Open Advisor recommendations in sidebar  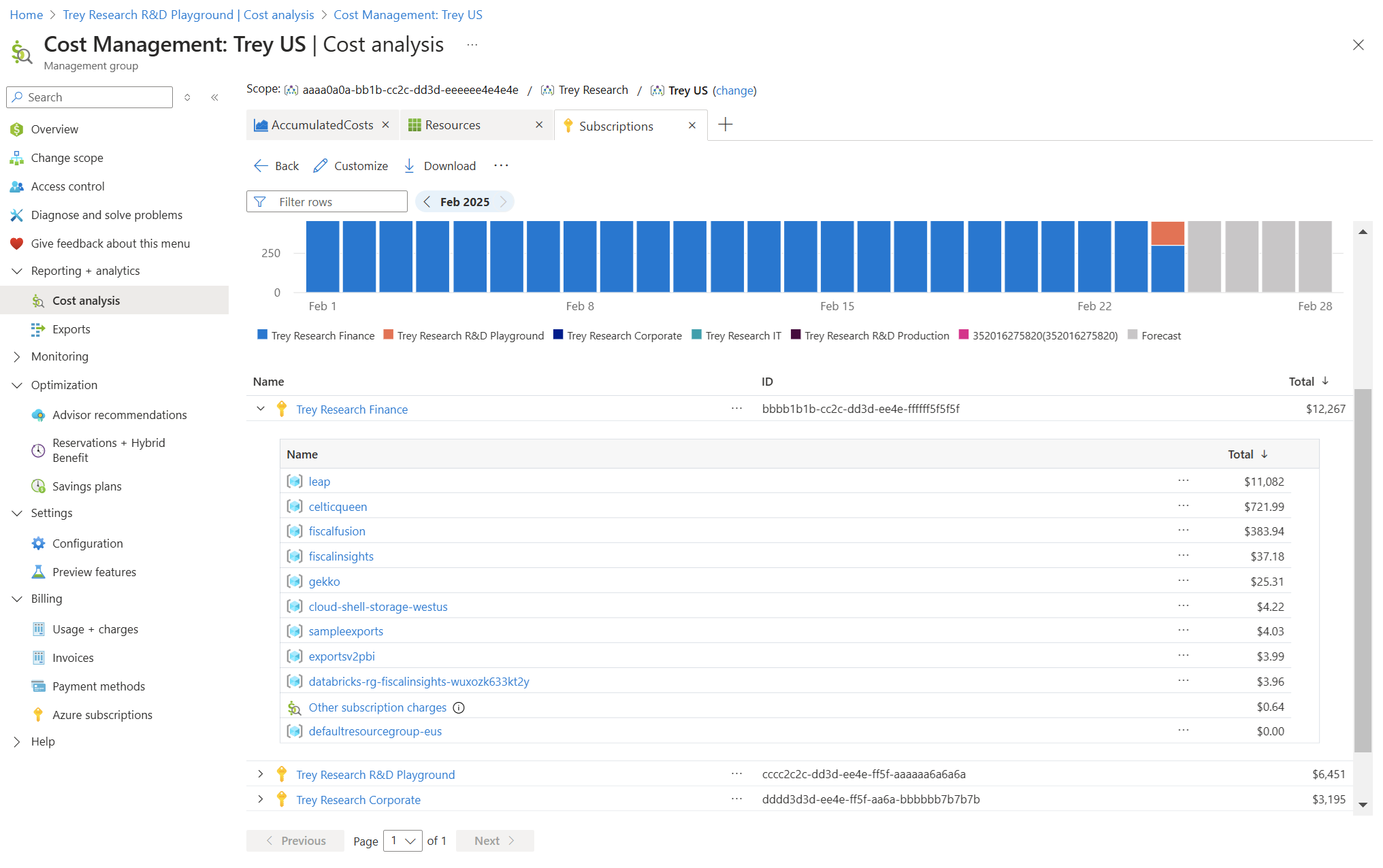pos(119,415)
